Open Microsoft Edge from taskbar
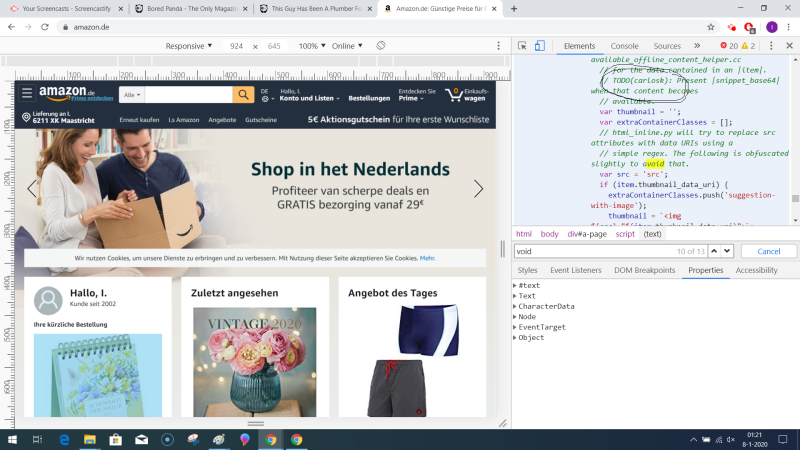 [x=64, y=439]
